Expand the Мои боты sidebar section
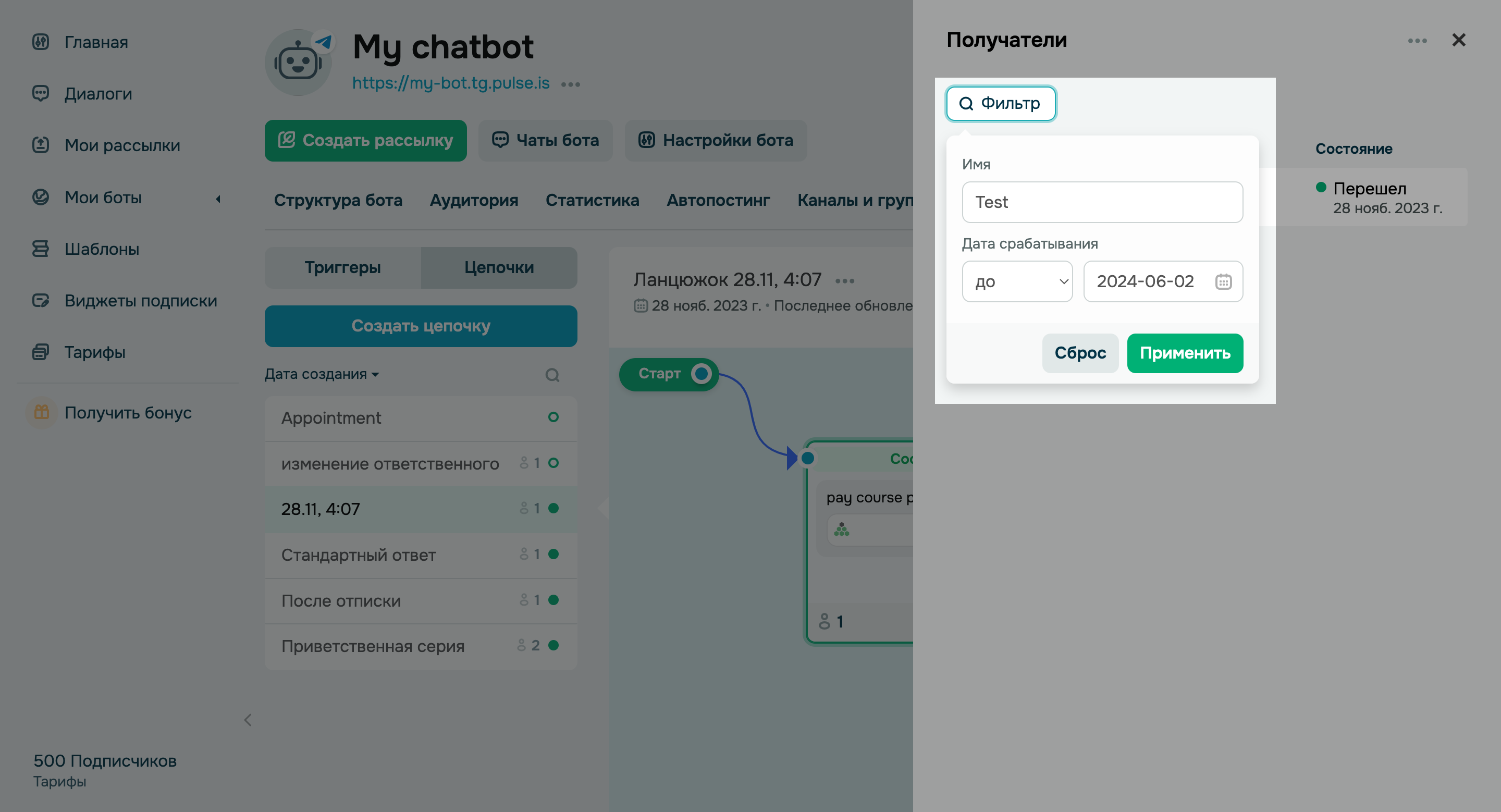 point(218,198)
